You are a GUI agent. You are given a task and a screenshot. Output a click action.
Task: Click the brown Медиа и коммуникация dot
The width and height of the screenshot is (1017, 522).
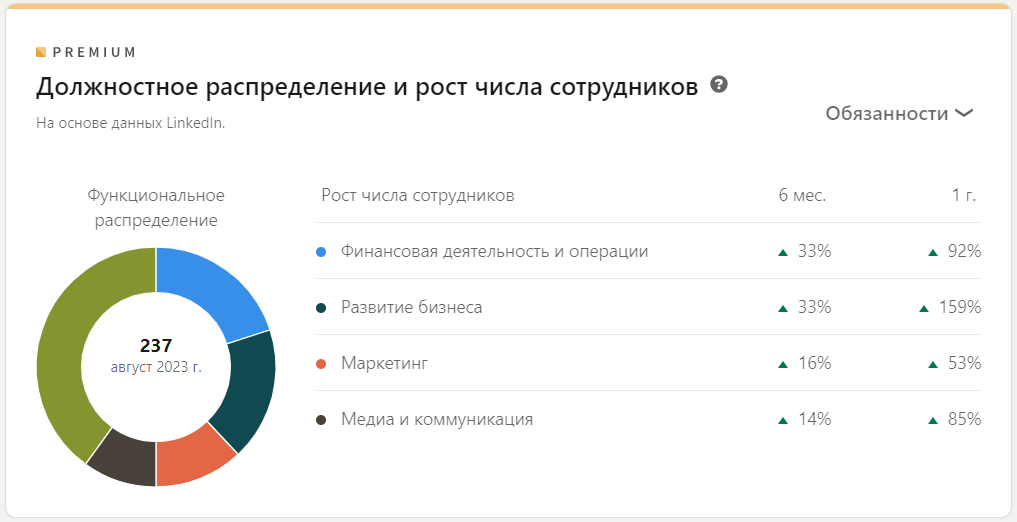(321, 420)
